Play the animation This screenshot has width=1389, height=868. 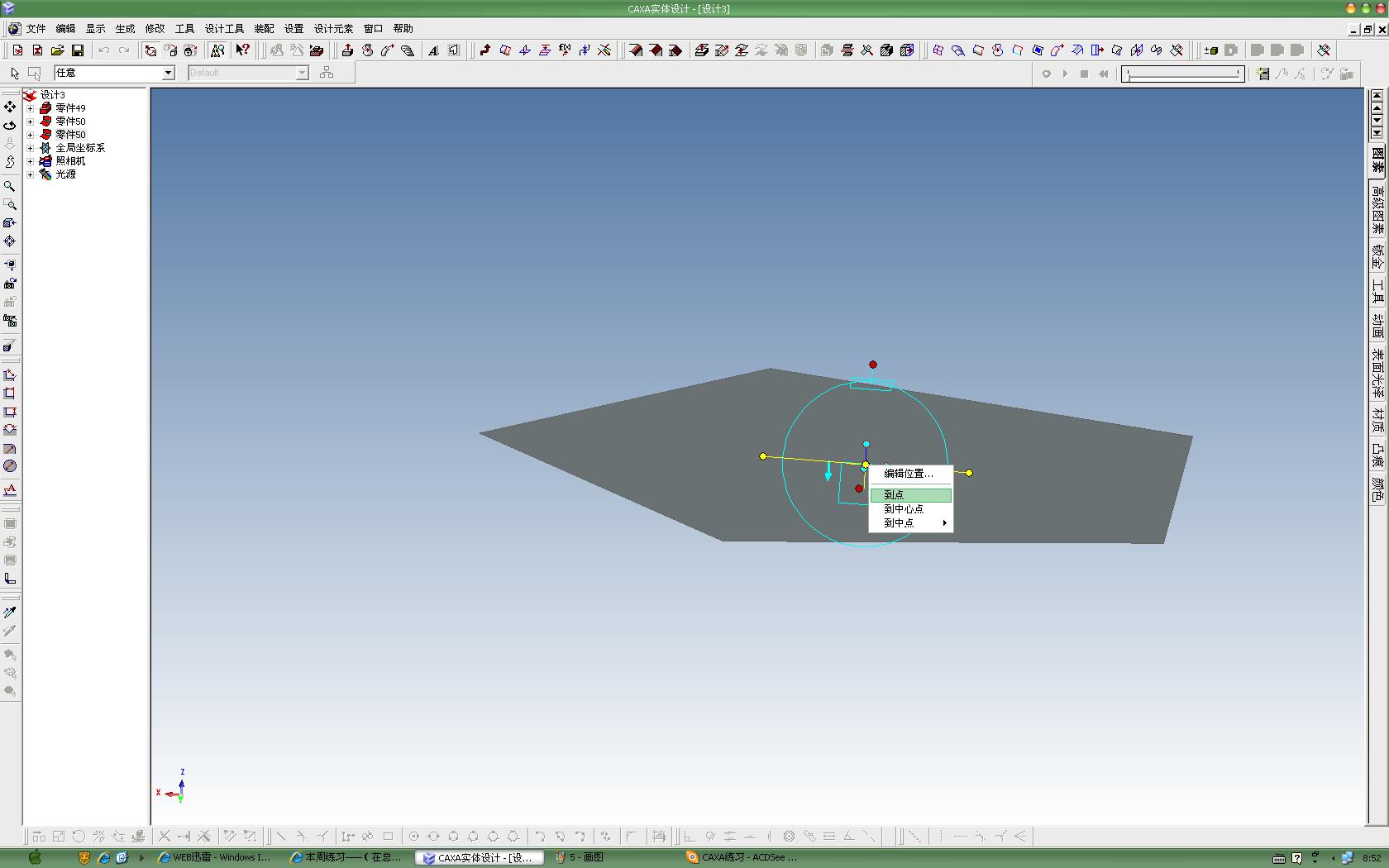pos(1065,74)
